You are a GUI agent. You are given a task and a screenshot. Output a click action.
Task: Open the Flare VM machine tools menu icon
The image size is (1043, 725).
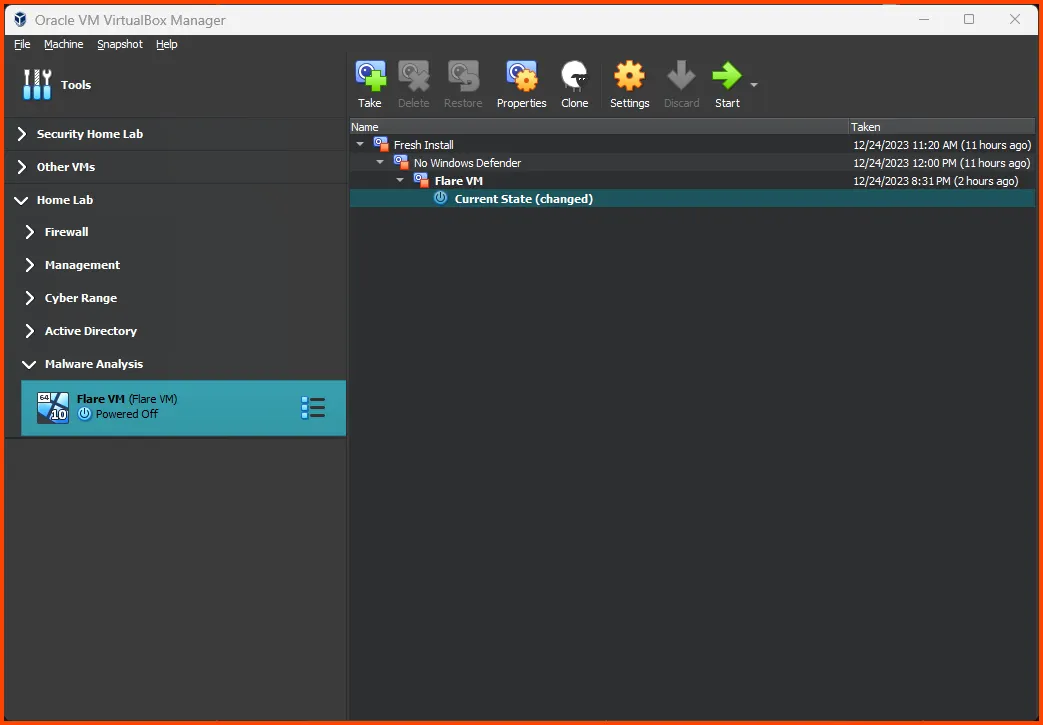click(x=313, y=408)
